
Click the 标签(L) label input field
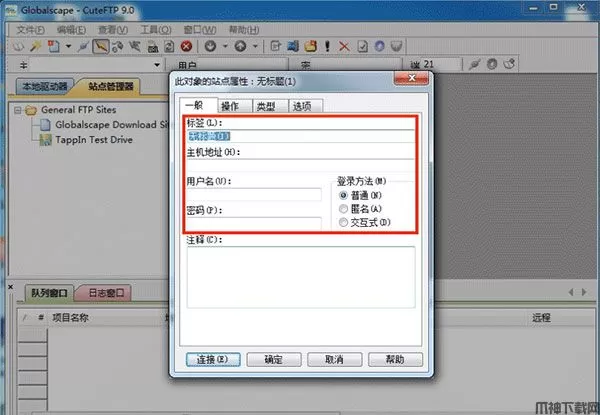pyautogui.click(x=301, y=137)
